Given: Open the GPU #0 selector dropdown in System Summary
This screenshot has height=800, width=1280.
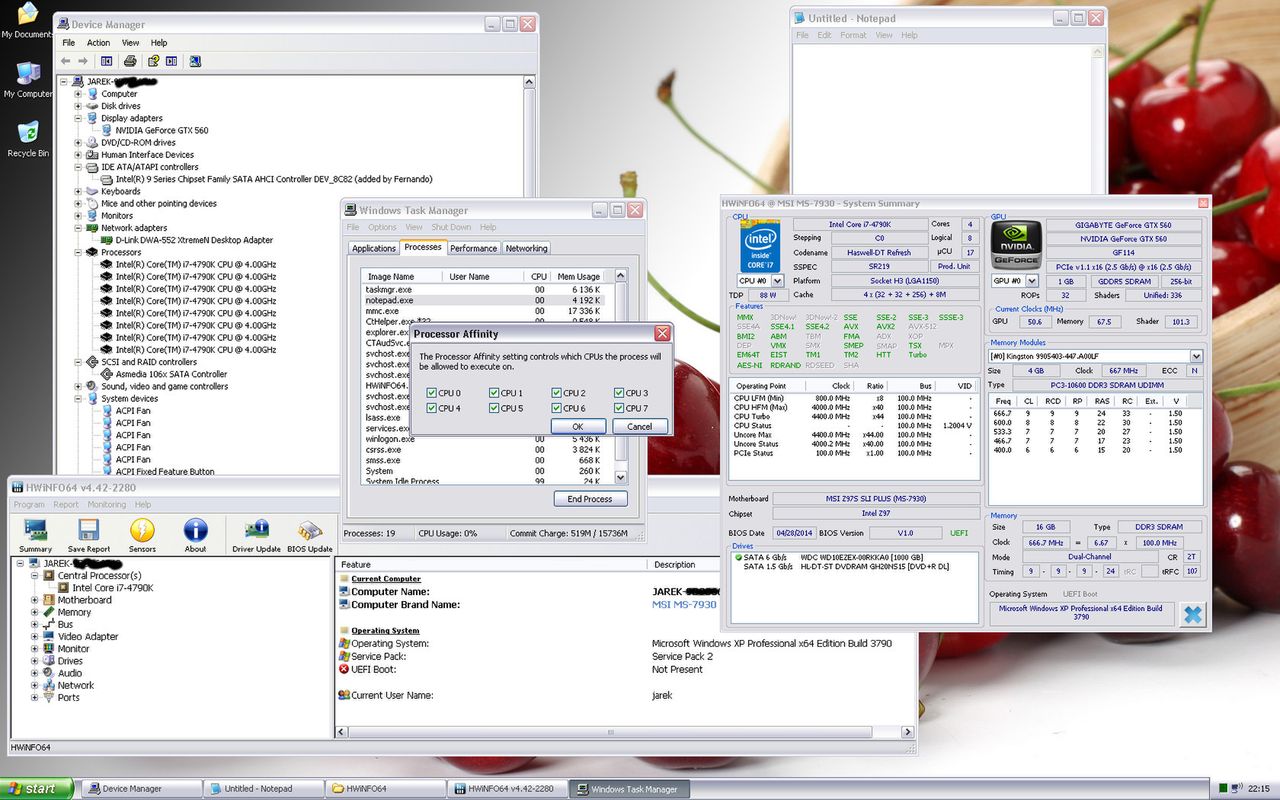Looking at the screenshot, I should [x=1034, y=281].
